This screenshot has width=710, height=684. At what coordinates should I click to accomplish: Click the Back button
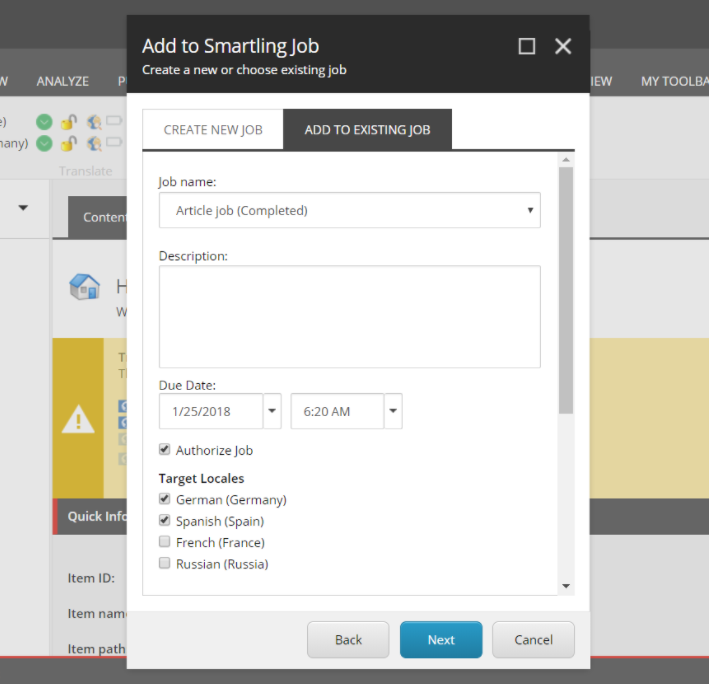348,640
